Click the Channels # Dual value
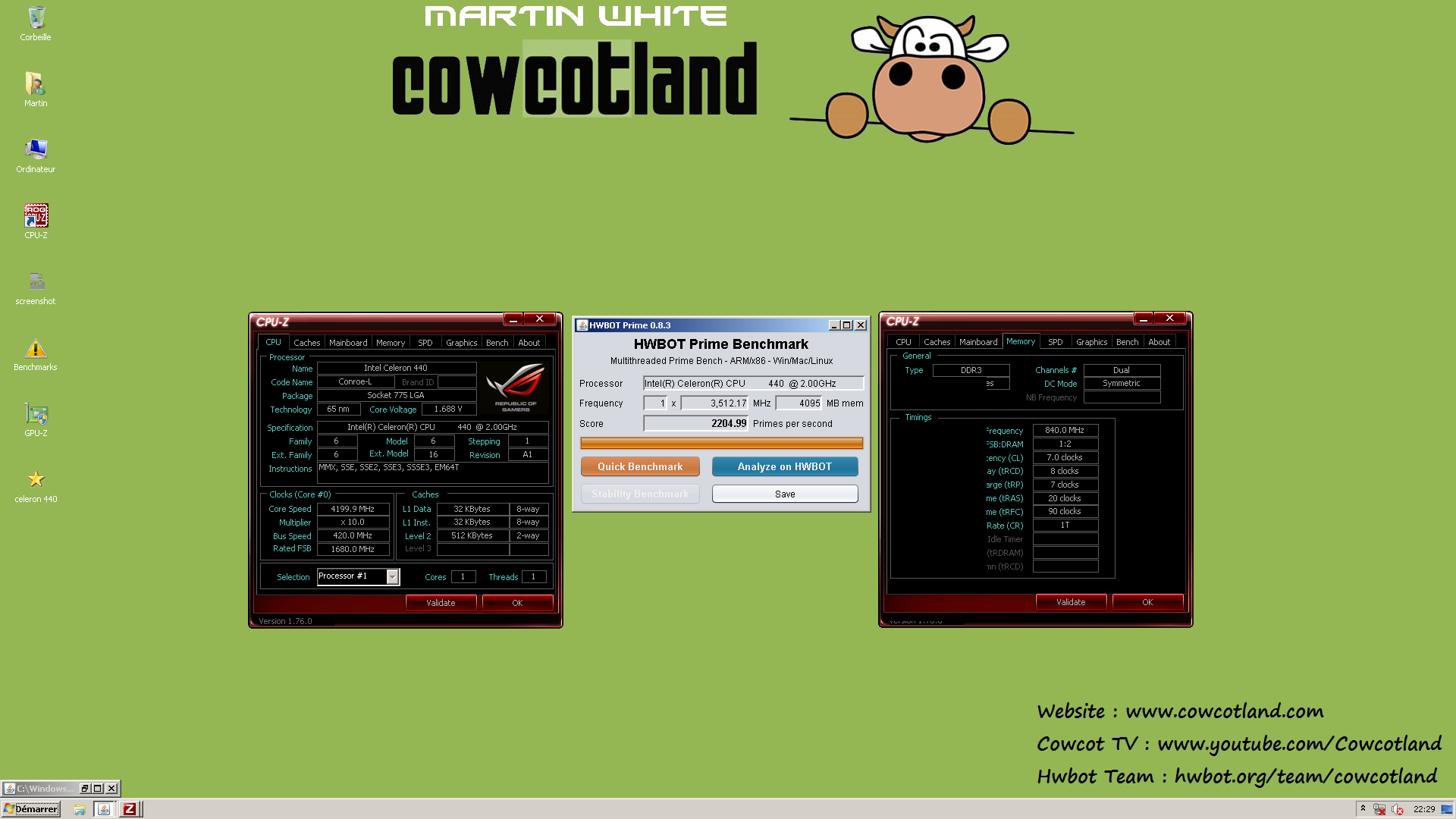The height and width of the screenshot is (819, 1456). click(x=1121, y=370)
